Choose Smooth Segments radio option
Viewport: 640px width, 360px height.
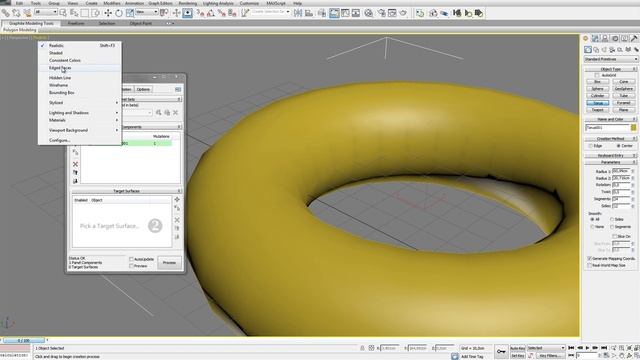[612, 227]
